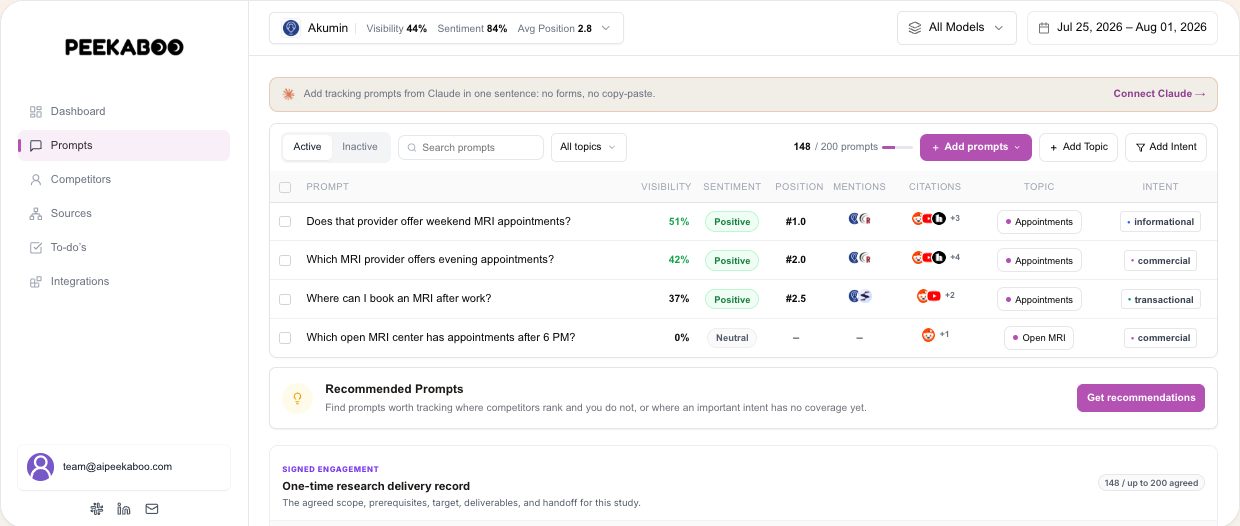Screen dimensions: 1240x526
Task: Click mention logos in weekend MRI row
Action: coord(860,218)
